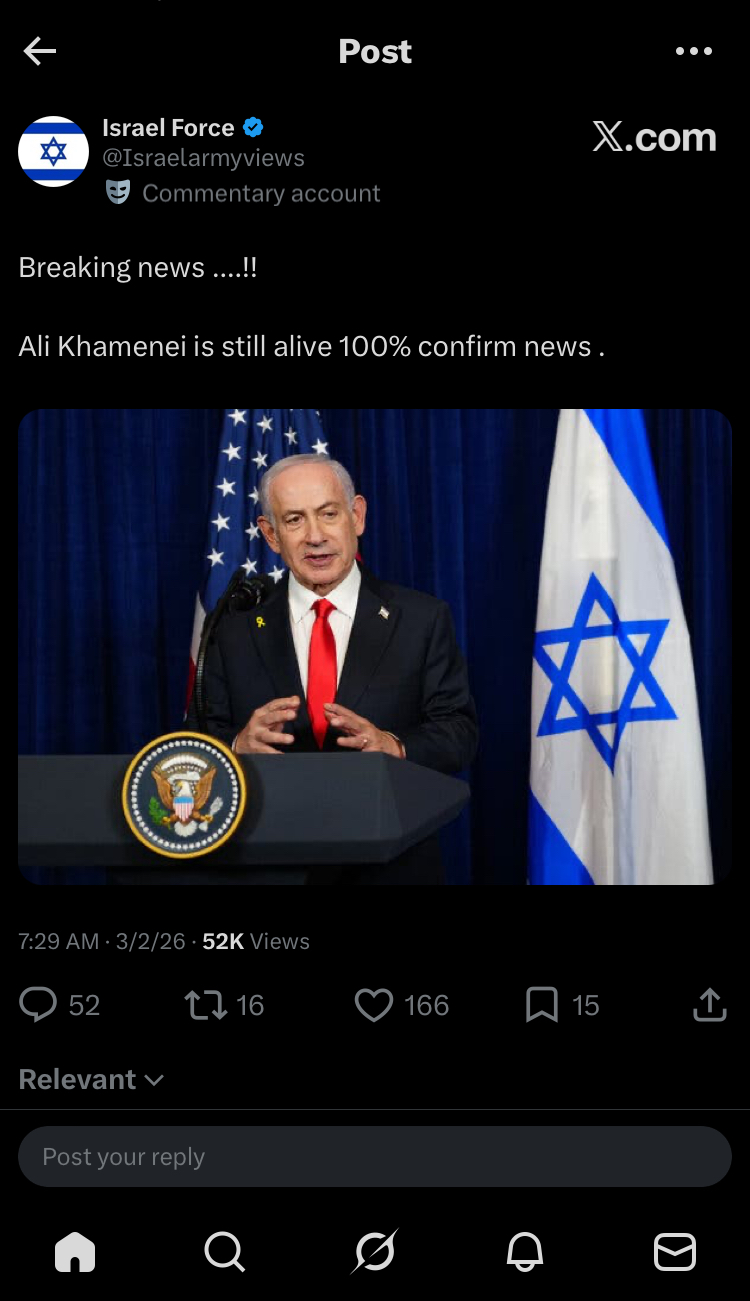Open Grok slash icon in bottom bar
Screen dimensions: 750x1301
[375, 1251]
